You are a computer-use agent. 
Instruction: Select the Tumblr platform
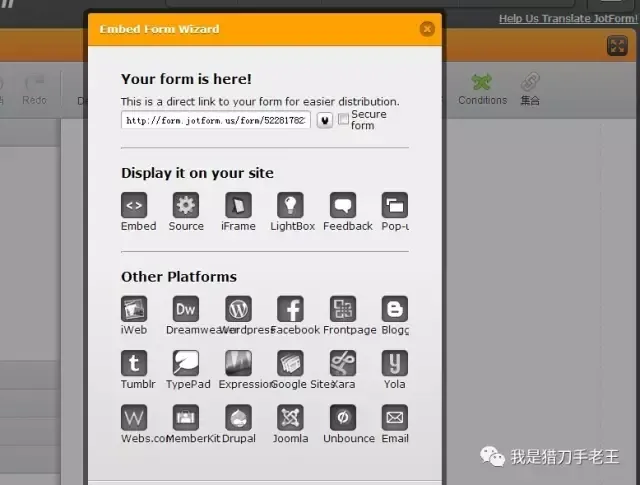134,363
